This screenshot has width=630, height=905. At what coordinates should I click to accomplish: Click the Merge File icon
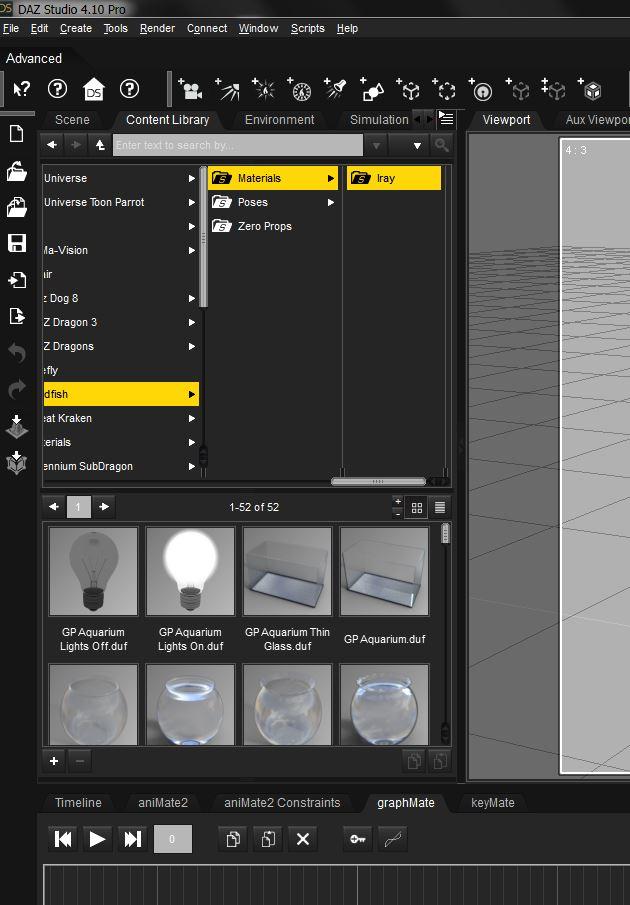click(x=17, y=207)
